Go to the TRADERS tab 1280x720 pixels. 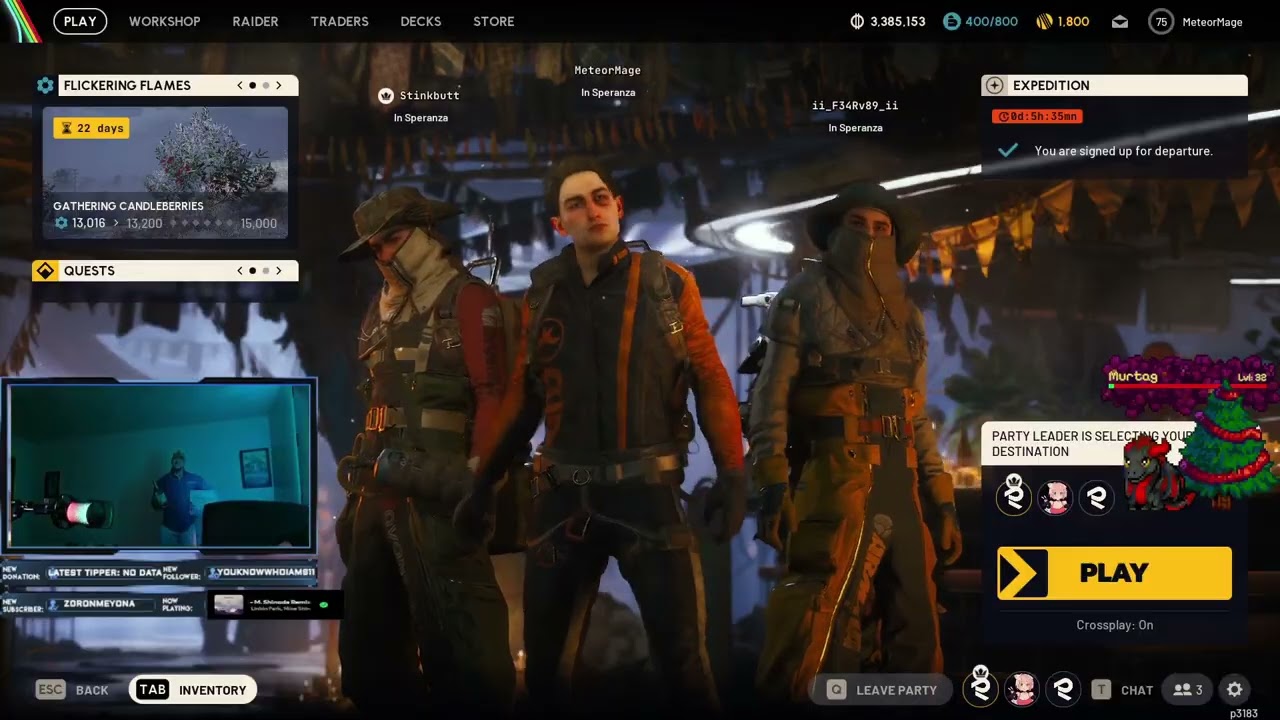(x=339, y=21)
